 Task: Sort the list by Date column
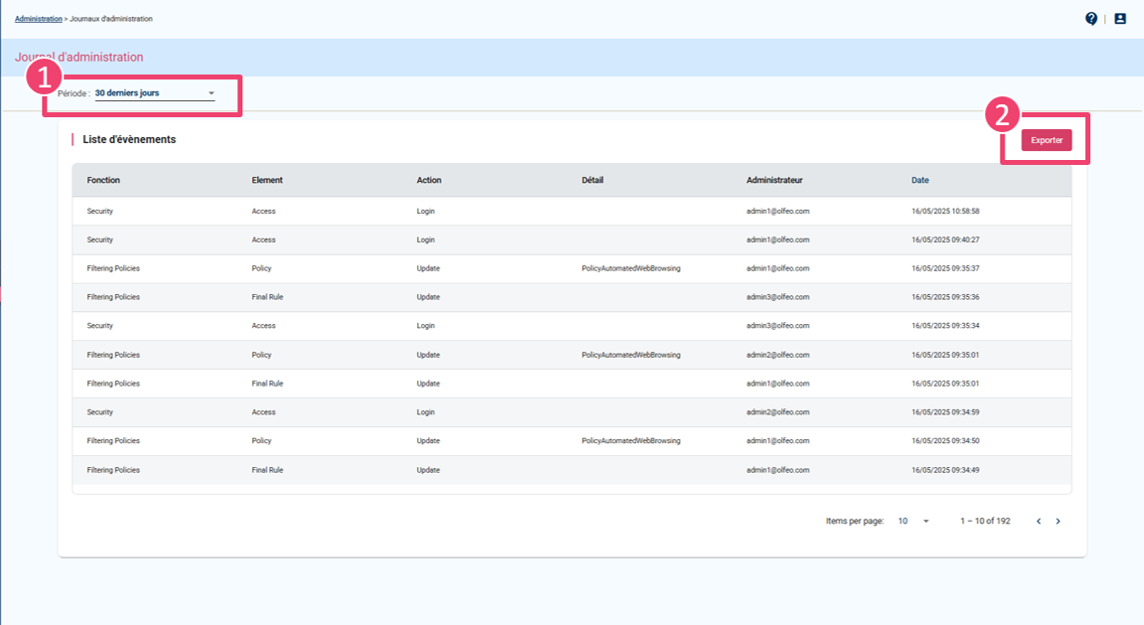tap(919, 180)
